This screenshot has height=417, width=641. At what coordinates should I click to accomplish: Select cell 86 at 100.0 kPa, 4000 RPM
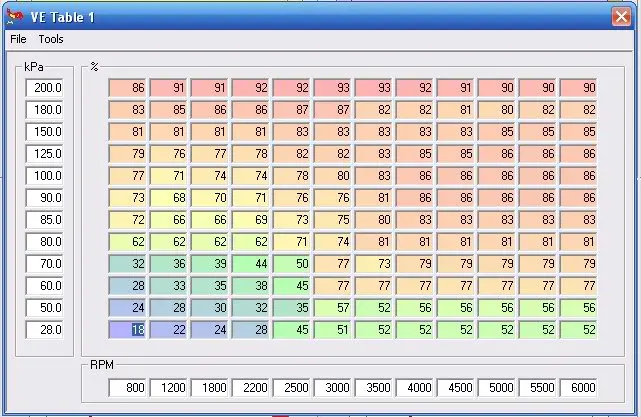(415, 176)
